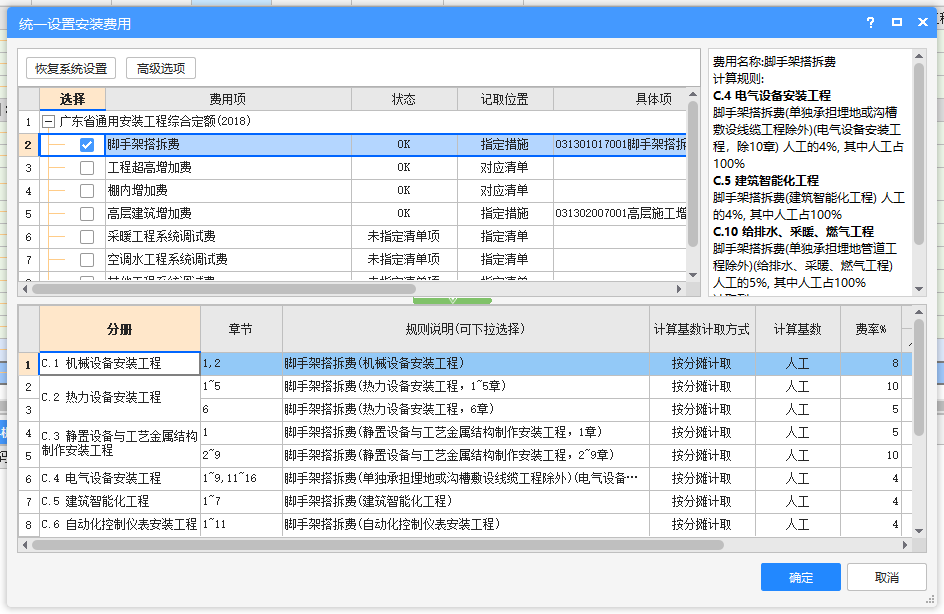This screenshot has height=614, width=944.
Task: Click the lower table right scroll arrow
Action: [905, 545]
